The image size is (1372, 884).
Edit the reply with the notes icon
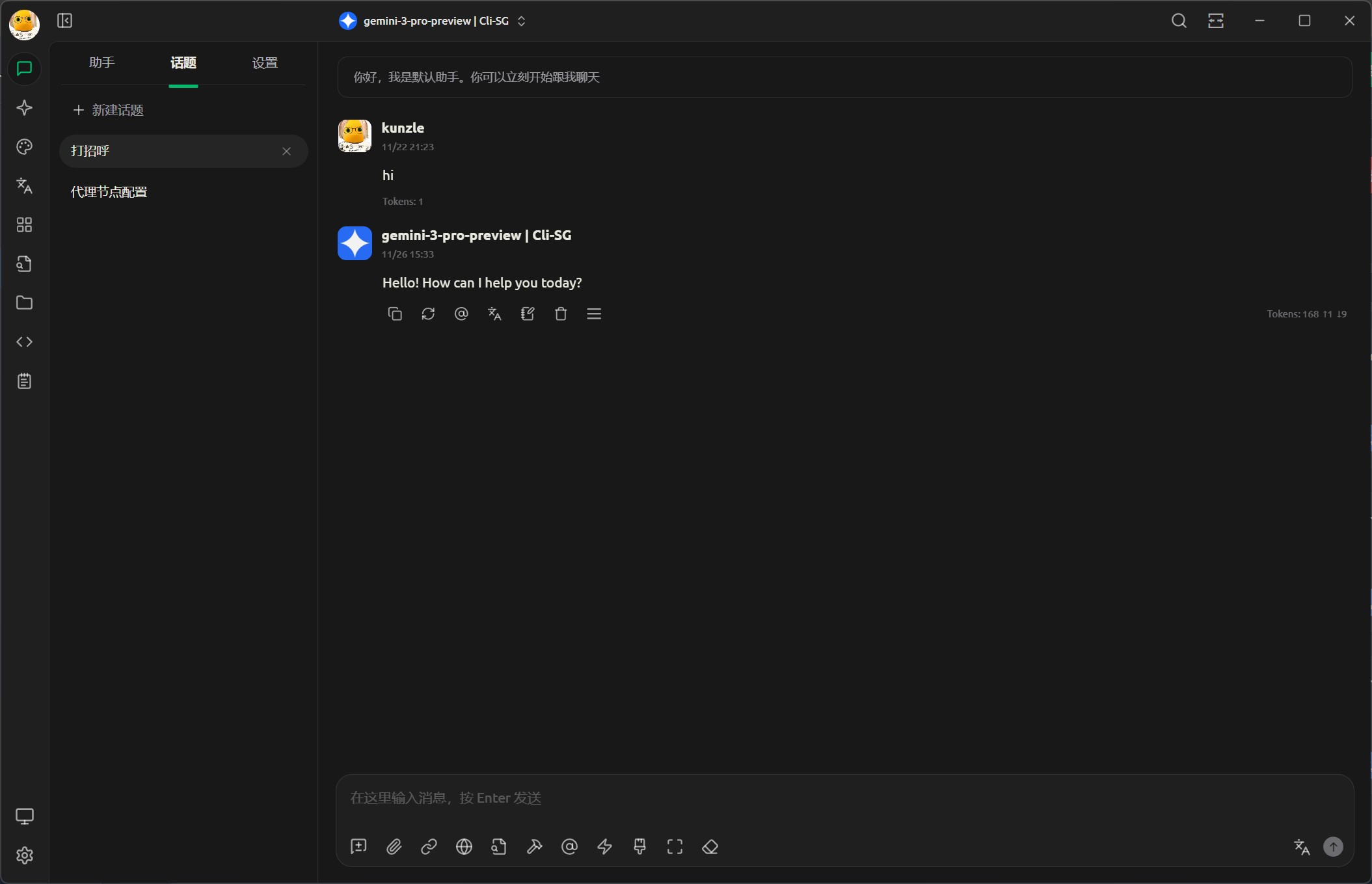coord(528,314)
